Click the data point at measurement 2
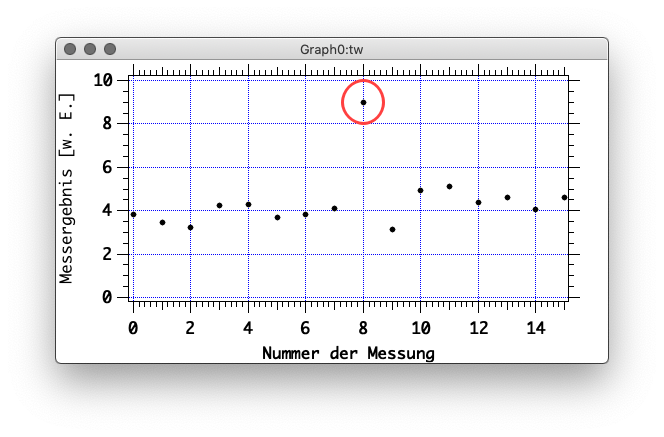Image resolution: width=664 pixels, height=437 pixels. (x=191, y=228)
